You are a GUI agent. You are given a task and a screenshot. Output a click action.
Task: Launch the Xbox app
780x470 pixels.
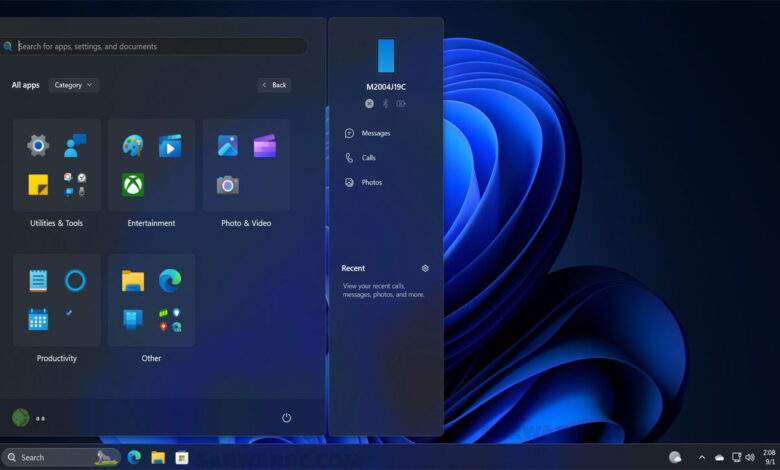tap(133, 185)
